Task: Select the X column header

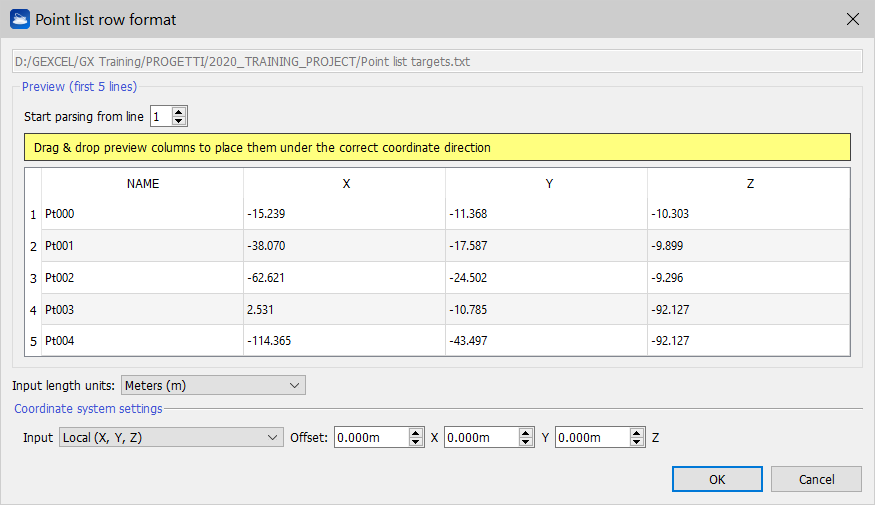Action: (x=345, y=184)
